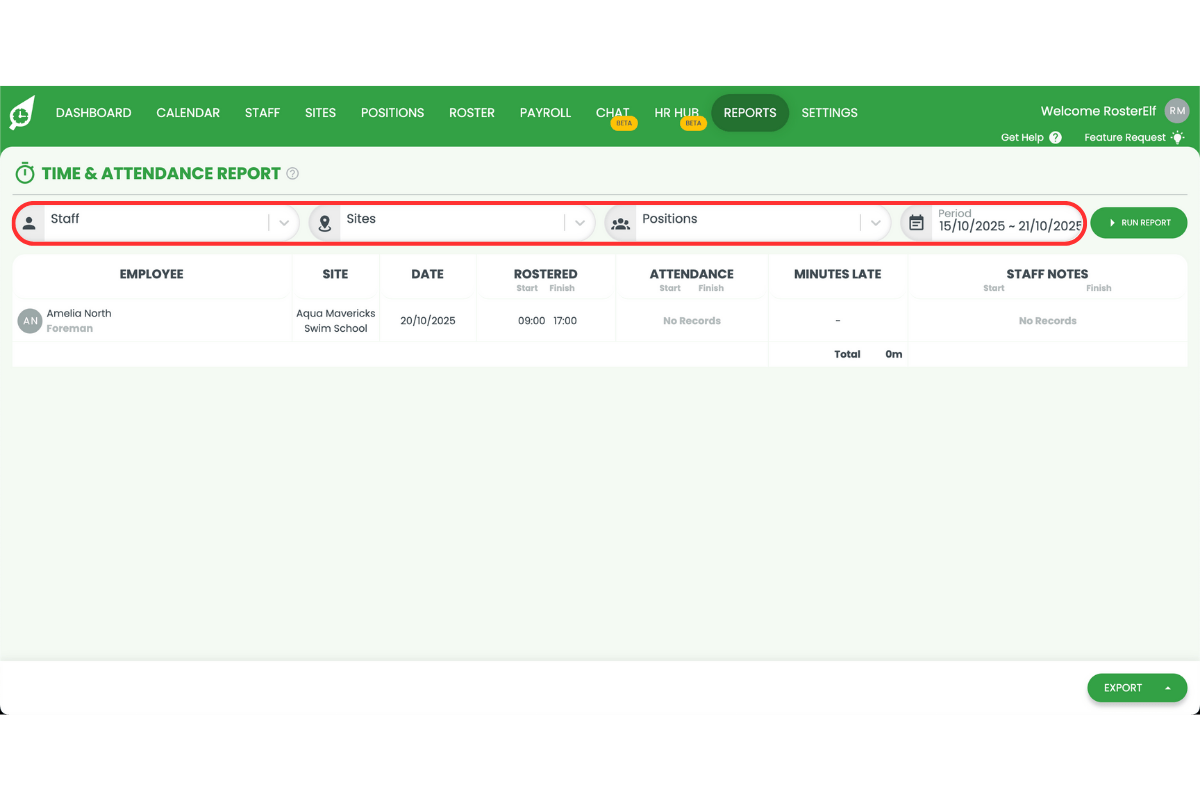Click the calendar icon next to Period
Image resolution: width=1200 pixels, height=800 pixels.
[916, 222]
